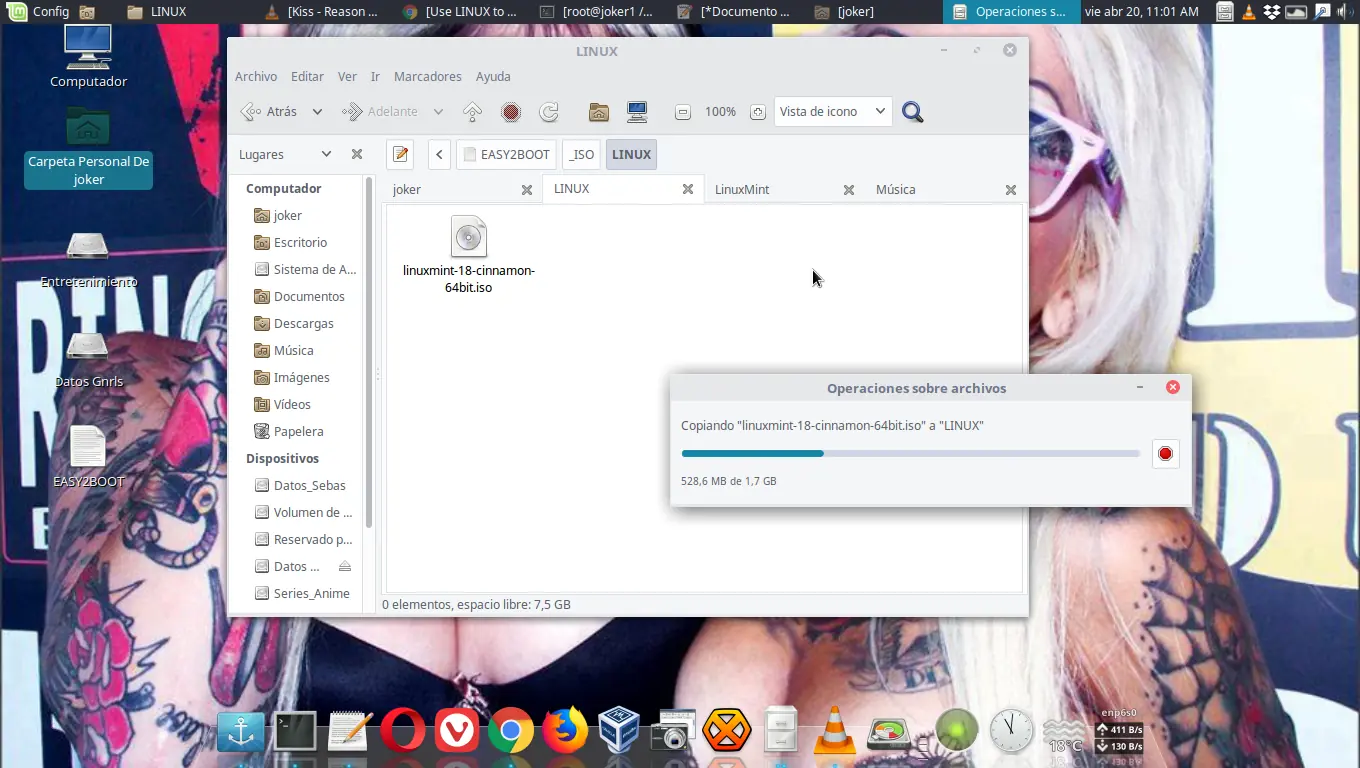Image resolution: width=1360 pixels, height=768 pixels.
Task: Reload the current folder view
Action: coord(549,111)
